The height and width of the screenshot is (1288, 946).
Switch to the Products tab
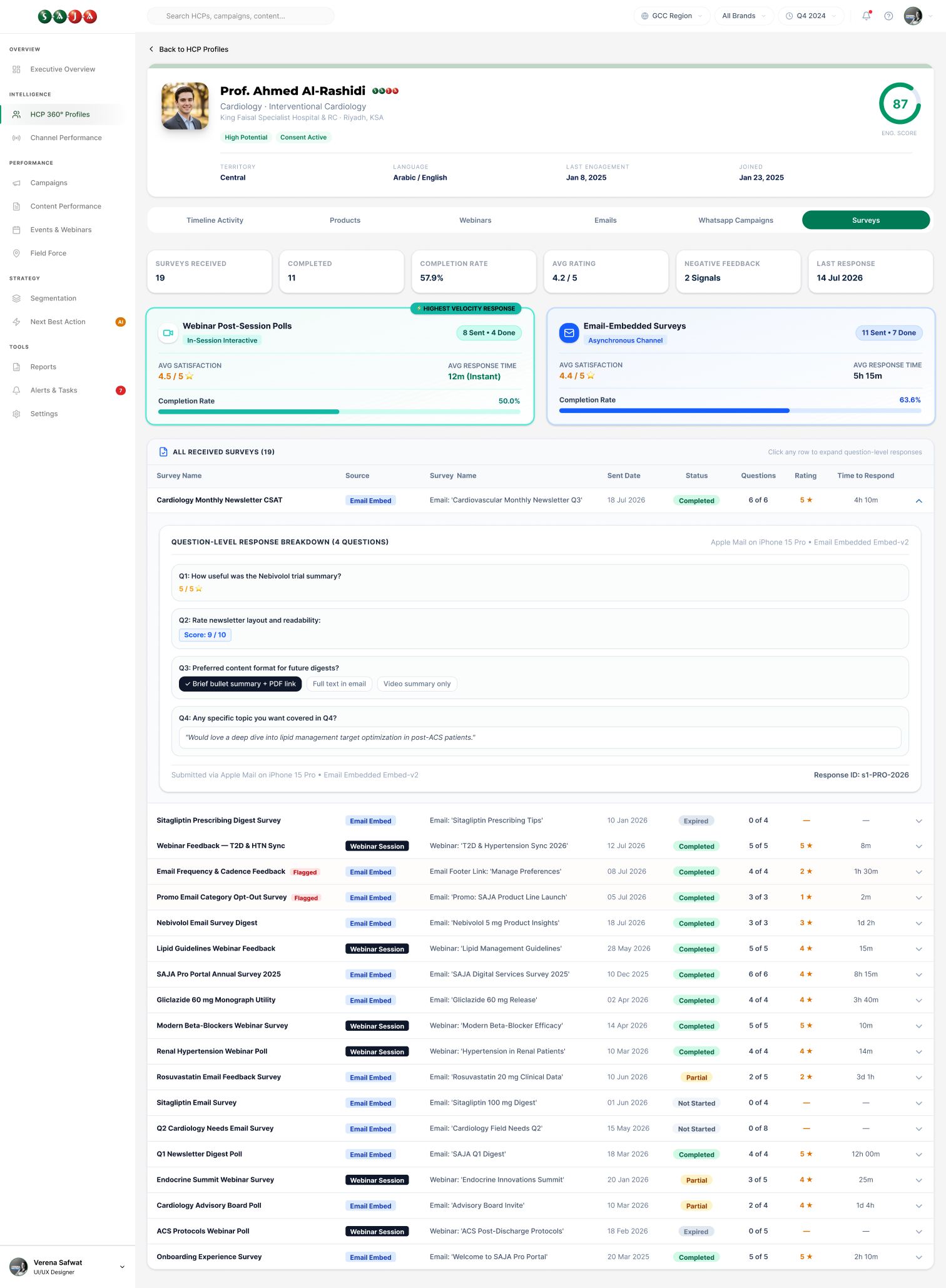(x=345, y=220)
